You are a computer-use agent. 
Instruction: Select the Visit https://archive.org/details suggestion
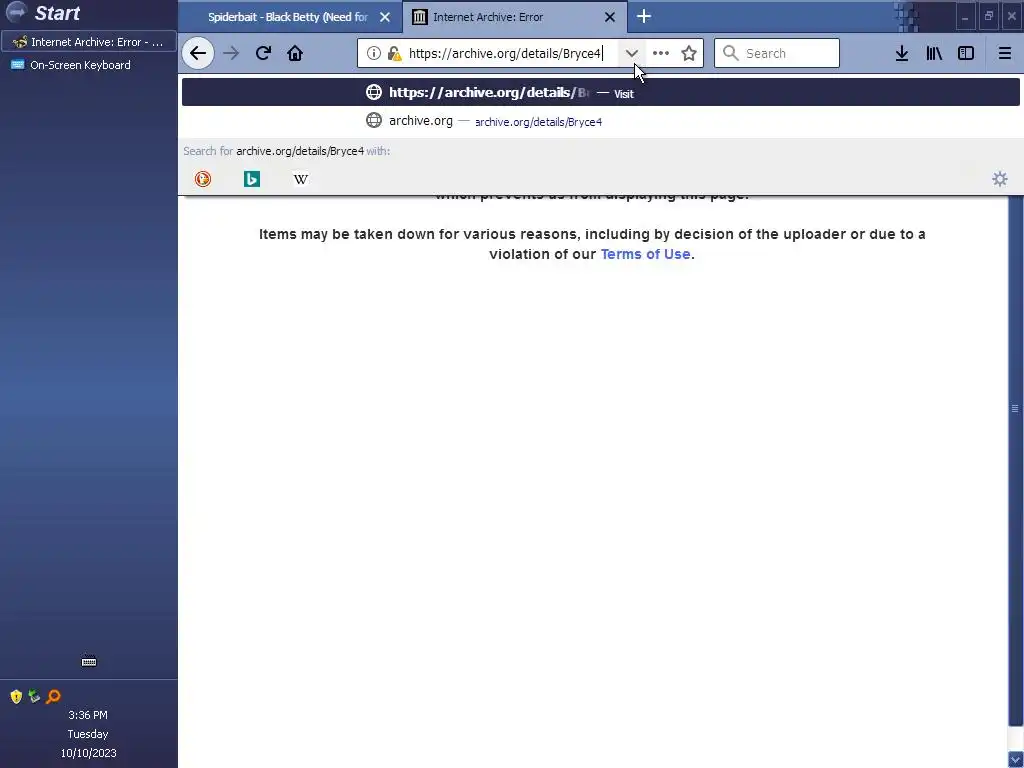pyautogui.click(x=600, y=92)
